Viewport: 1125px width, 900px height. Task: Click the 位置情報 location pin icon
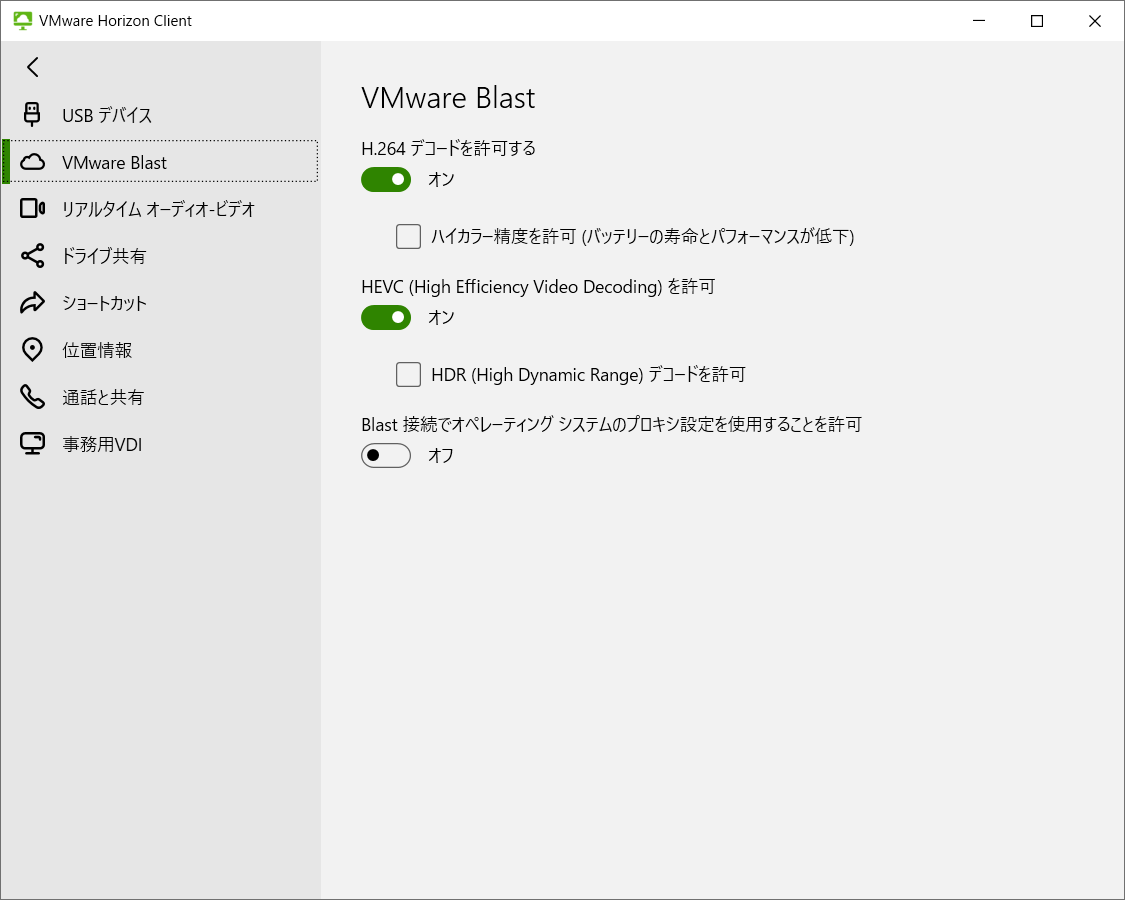(x=31, y=349)
